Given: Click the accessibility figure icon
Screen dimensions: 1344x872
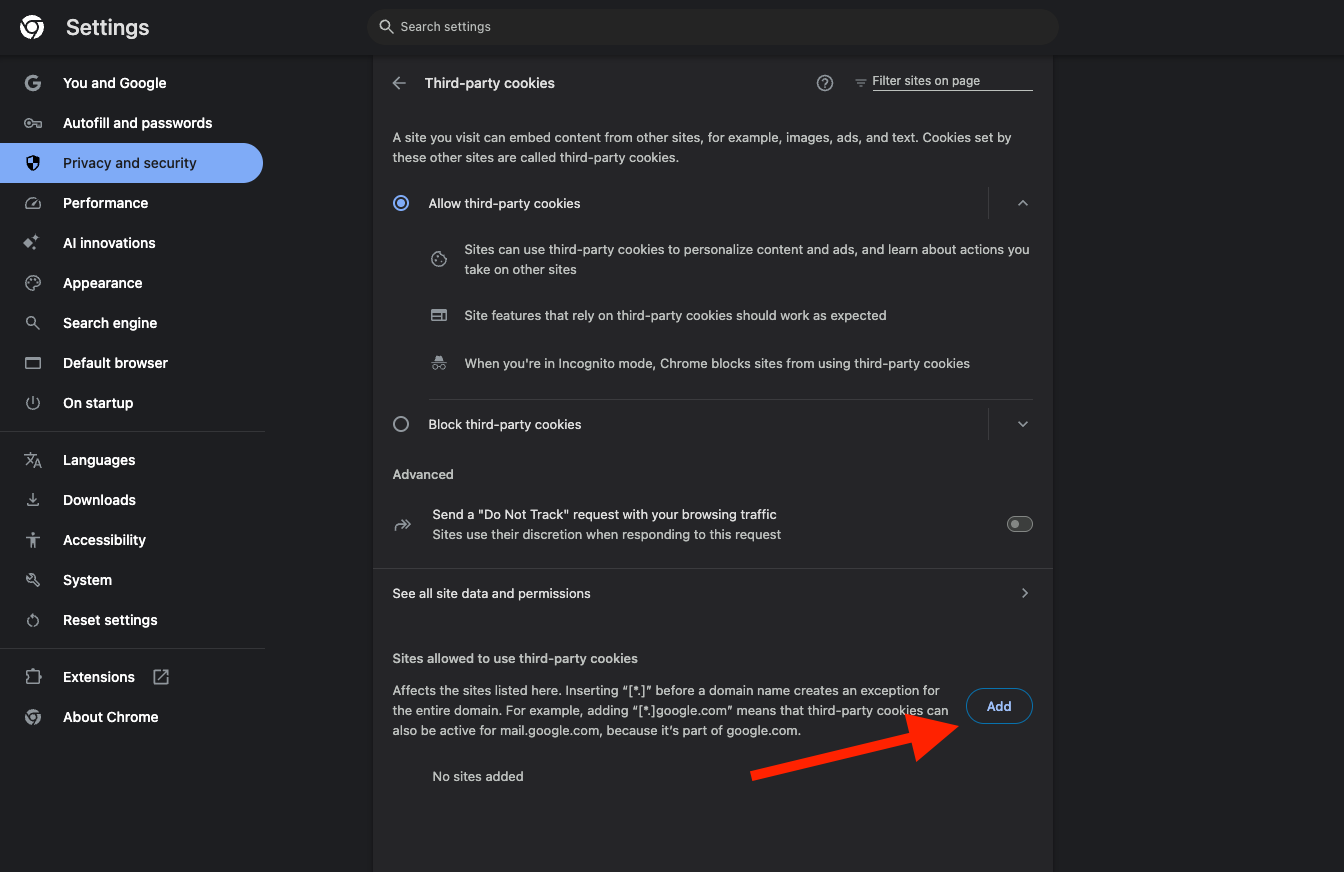Looking at the screenshot, I should (x=33, y=540).
